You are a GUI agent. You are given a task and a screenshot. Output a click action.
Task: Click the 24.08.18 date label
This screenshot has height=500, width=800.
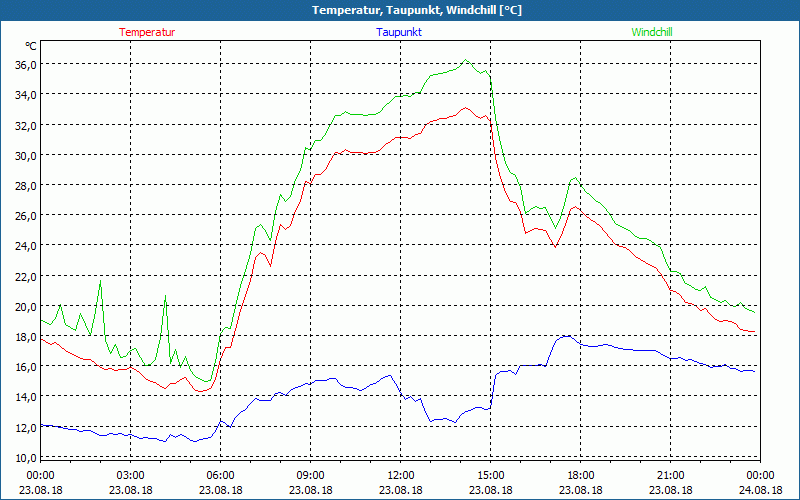tap(760, 490)
